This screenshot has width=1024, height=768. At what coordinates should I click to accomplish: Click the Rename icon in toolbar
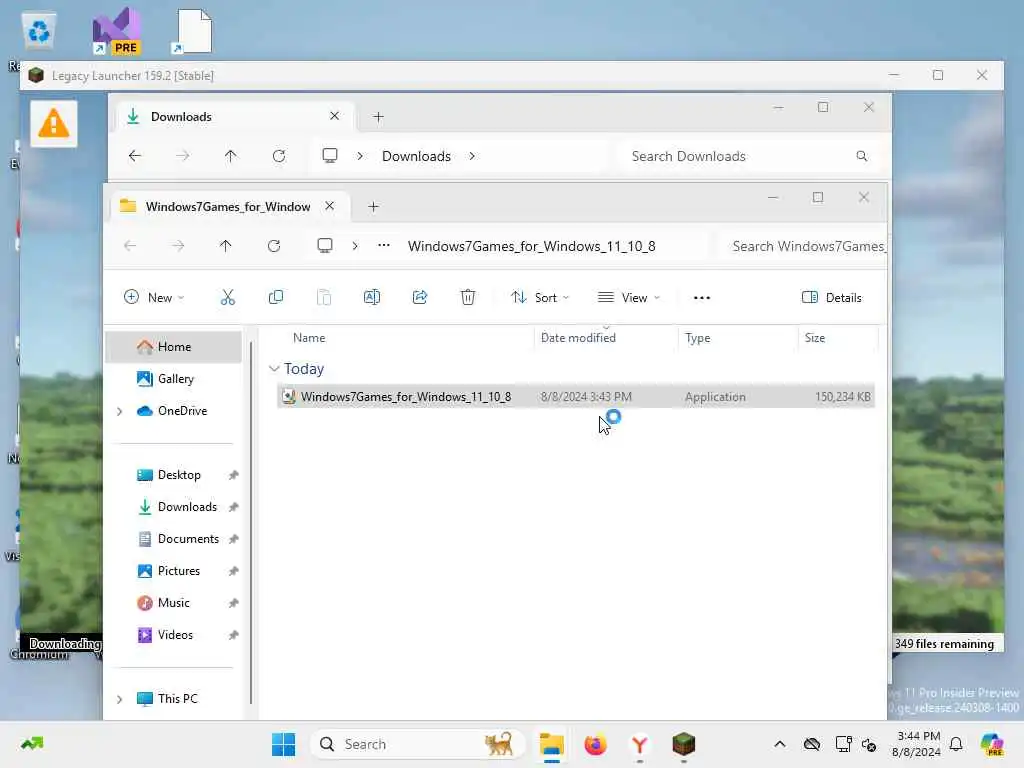tap(372, 298)
